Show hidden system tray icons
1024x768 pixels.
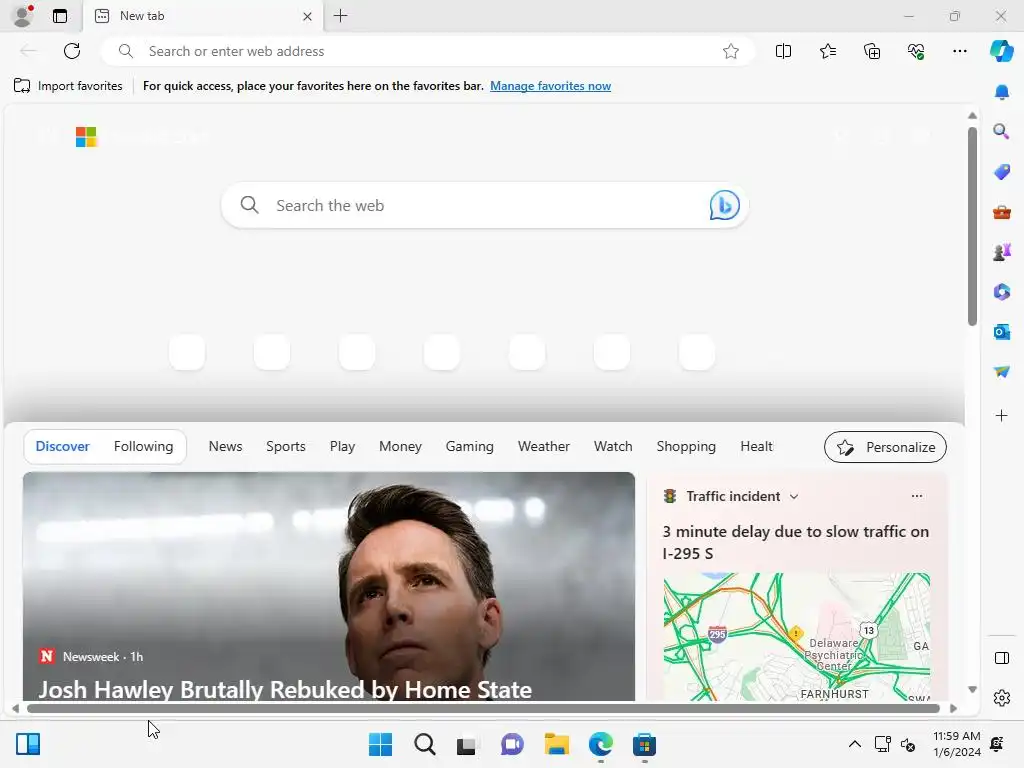click(854, 744)
